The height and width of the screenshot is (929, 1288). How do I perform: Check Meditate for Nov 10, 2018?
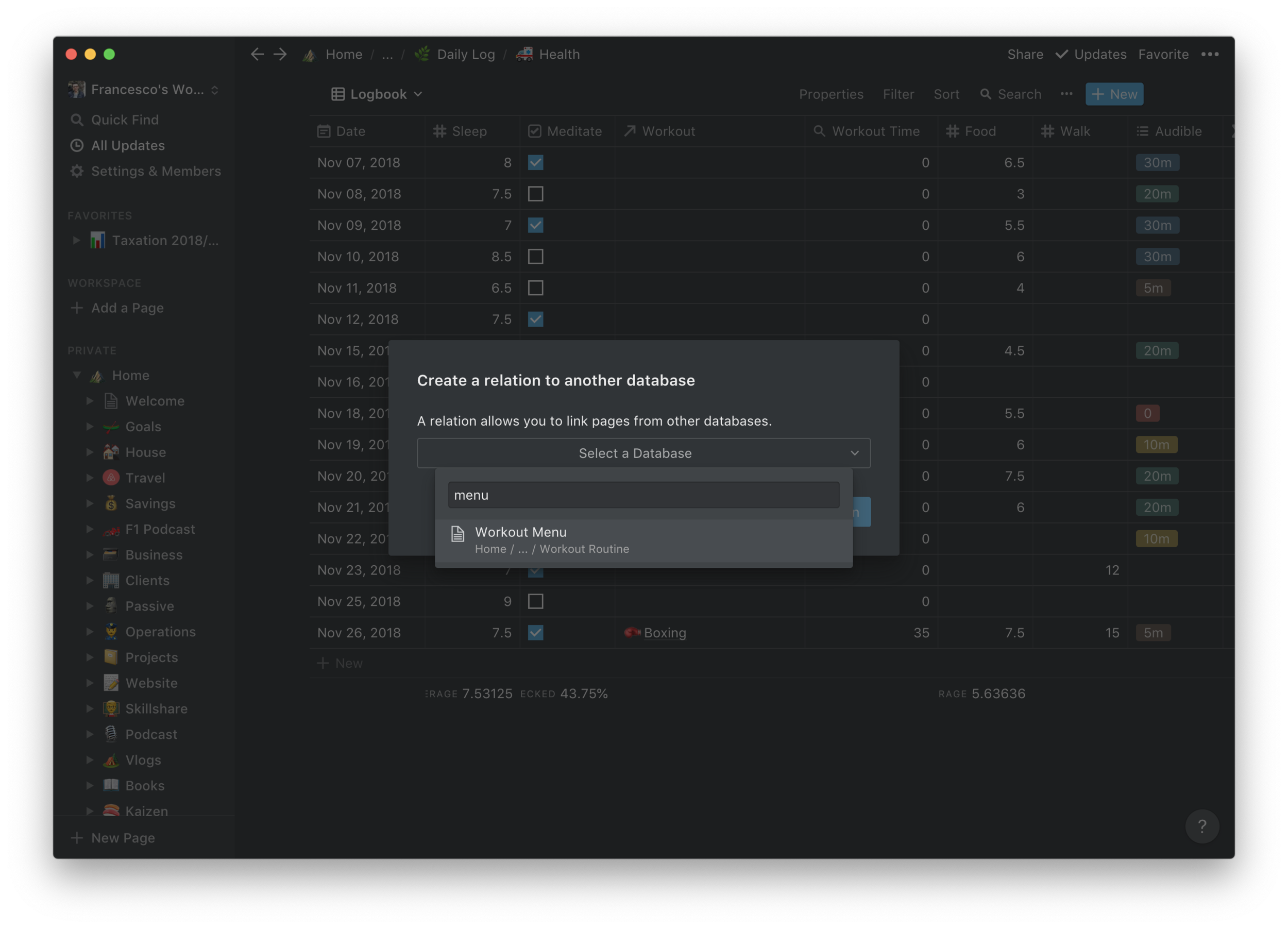pos(535,256)
